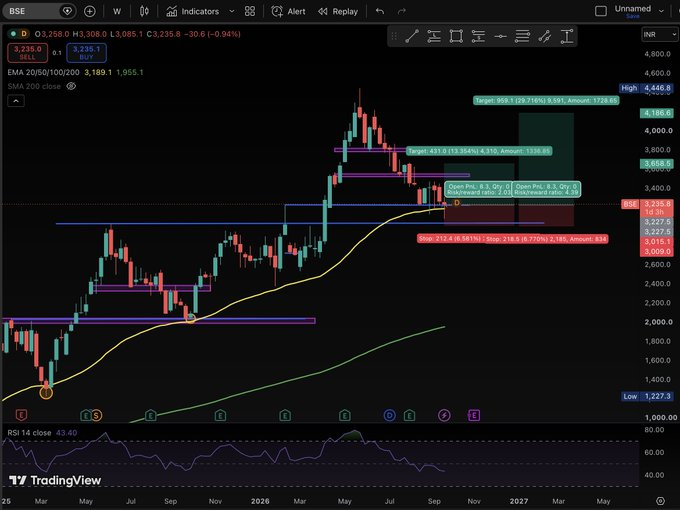Open the layout setup square icon
The height and width of the screenshot is (510, 680).
pyautogui.click(x=601, y=11)
